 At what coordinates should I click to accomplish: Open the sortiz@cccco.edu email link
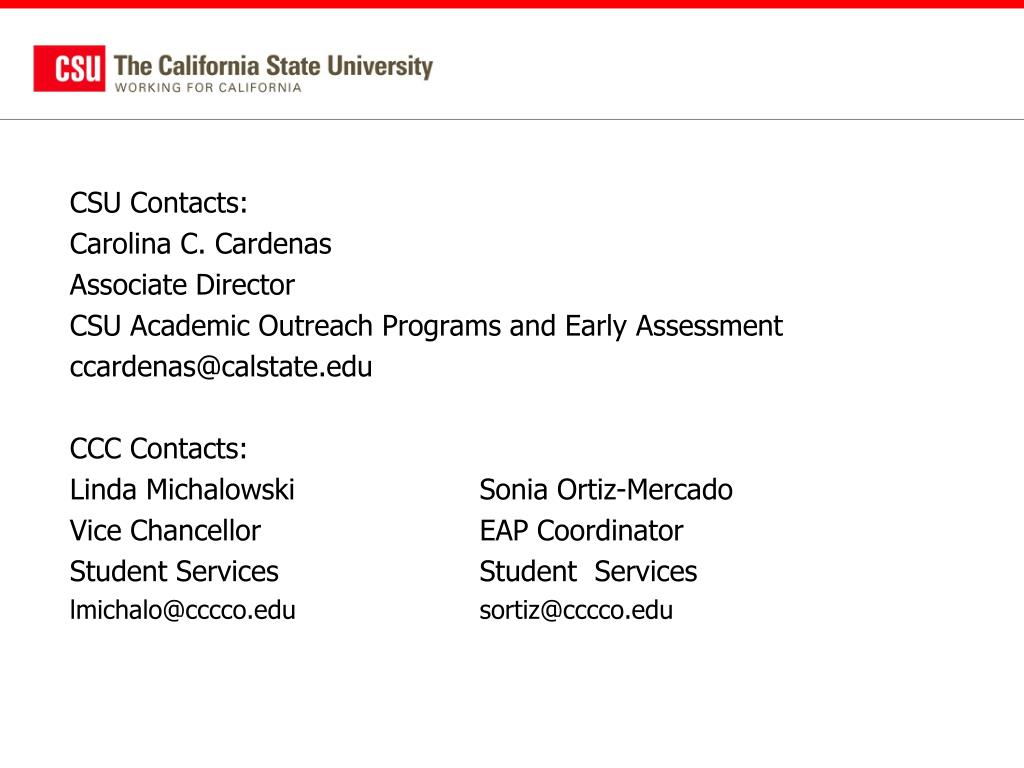coord(576,610)
